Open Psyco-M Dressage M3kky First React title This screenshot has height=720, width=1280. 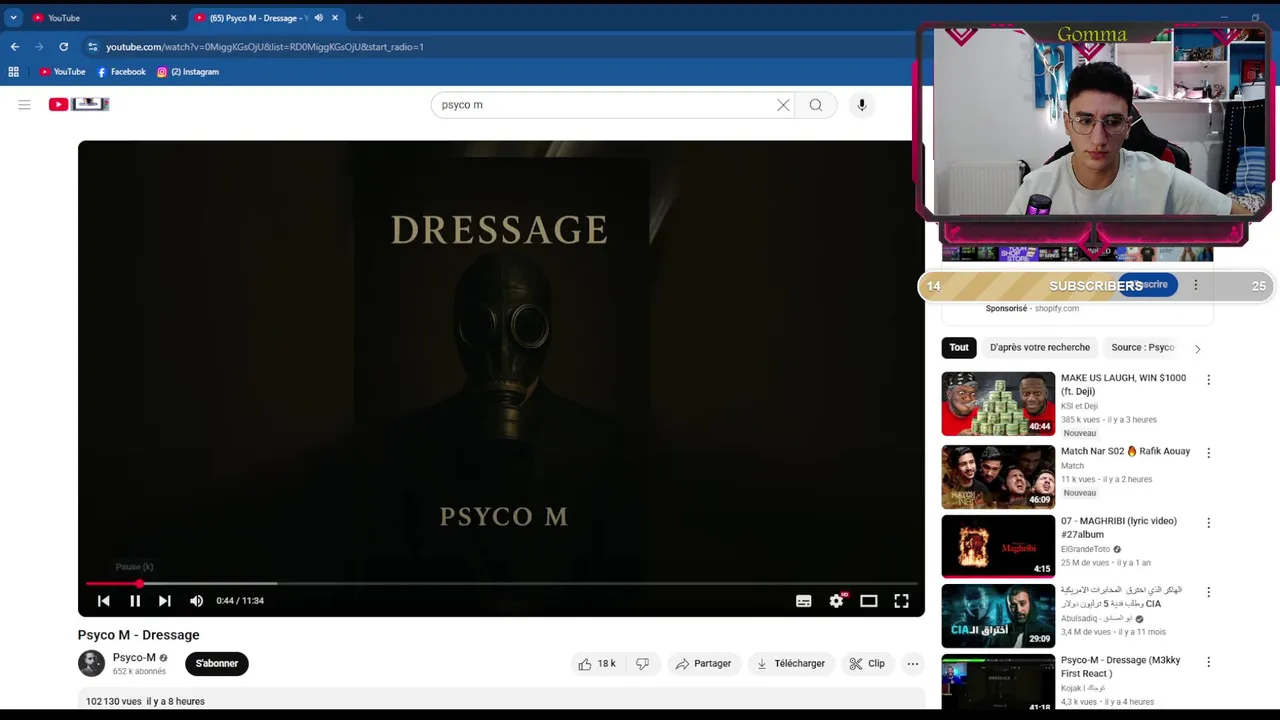pos(1120,667)
